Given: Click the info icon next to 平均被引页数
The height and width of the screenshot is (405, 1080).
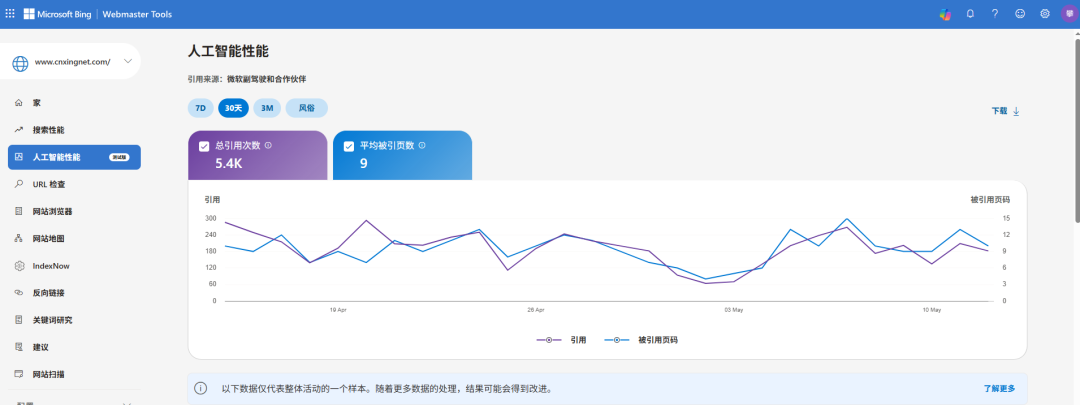Looking at the screenshot, I should point(422,145).
